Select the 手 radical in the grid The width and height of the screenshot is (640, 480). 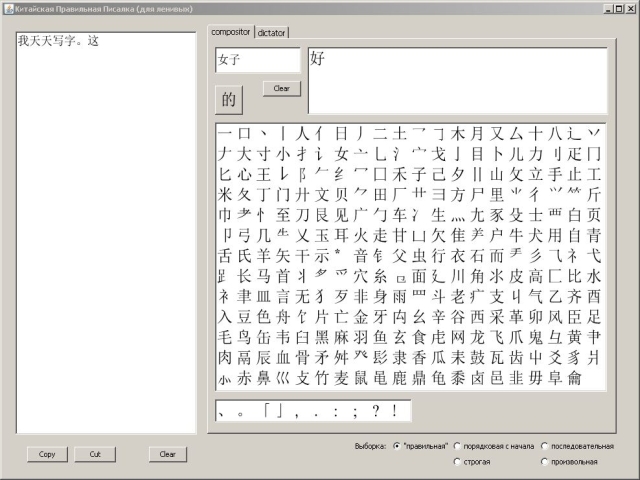tap(555, 174)
